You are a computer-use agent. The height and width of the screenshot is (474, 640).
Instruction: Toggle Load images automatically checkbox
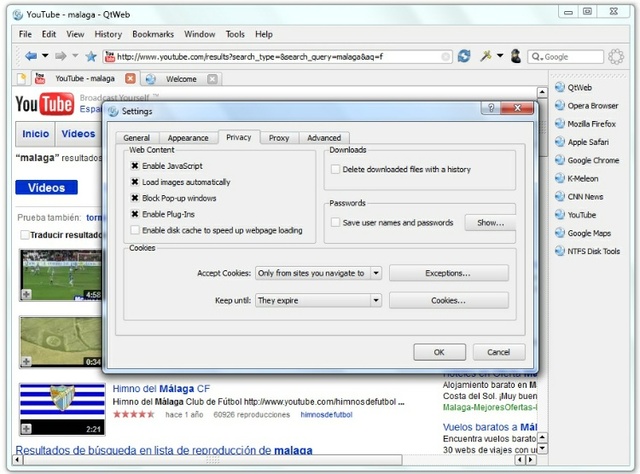click(135, 182)
